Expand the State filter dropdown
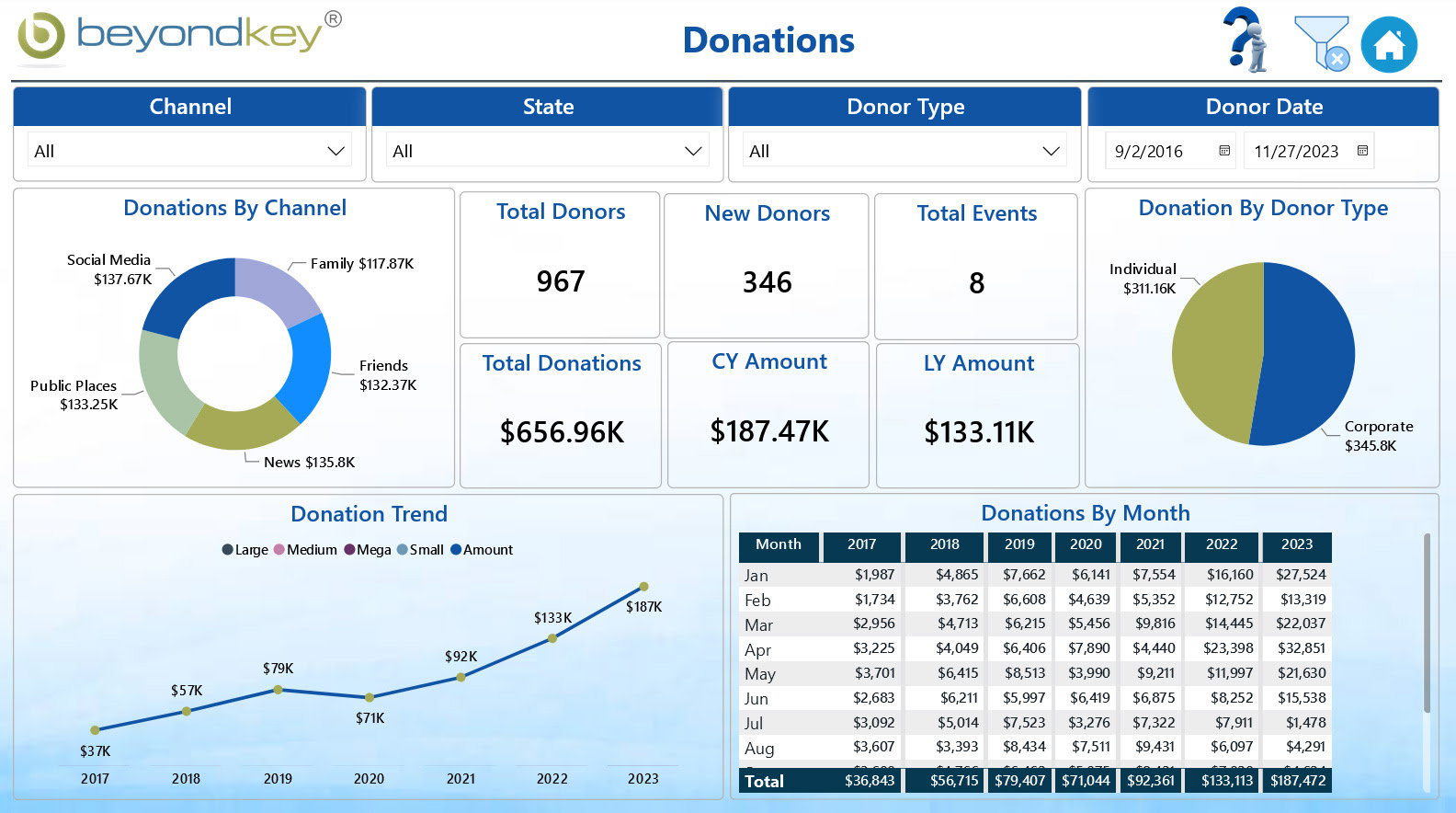The width and height of the screenshot is (1456, 813). click(x=693, y=151)
